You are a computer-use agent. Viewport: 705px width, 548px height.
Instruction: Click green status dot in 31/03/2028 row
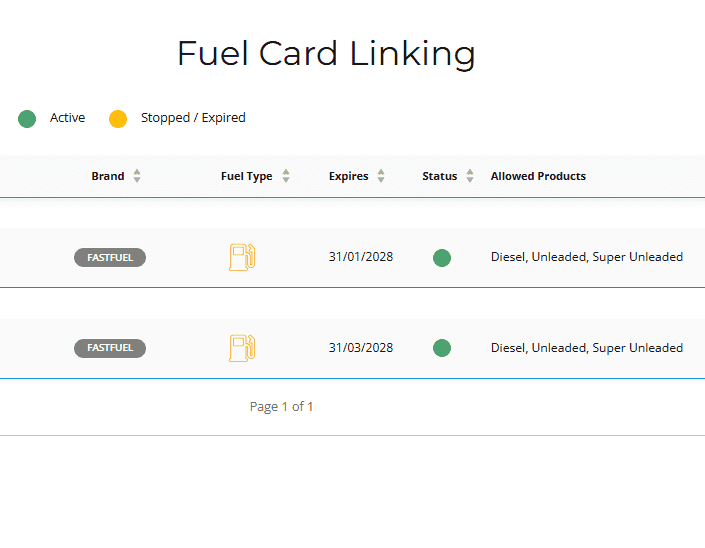point(441,348)
